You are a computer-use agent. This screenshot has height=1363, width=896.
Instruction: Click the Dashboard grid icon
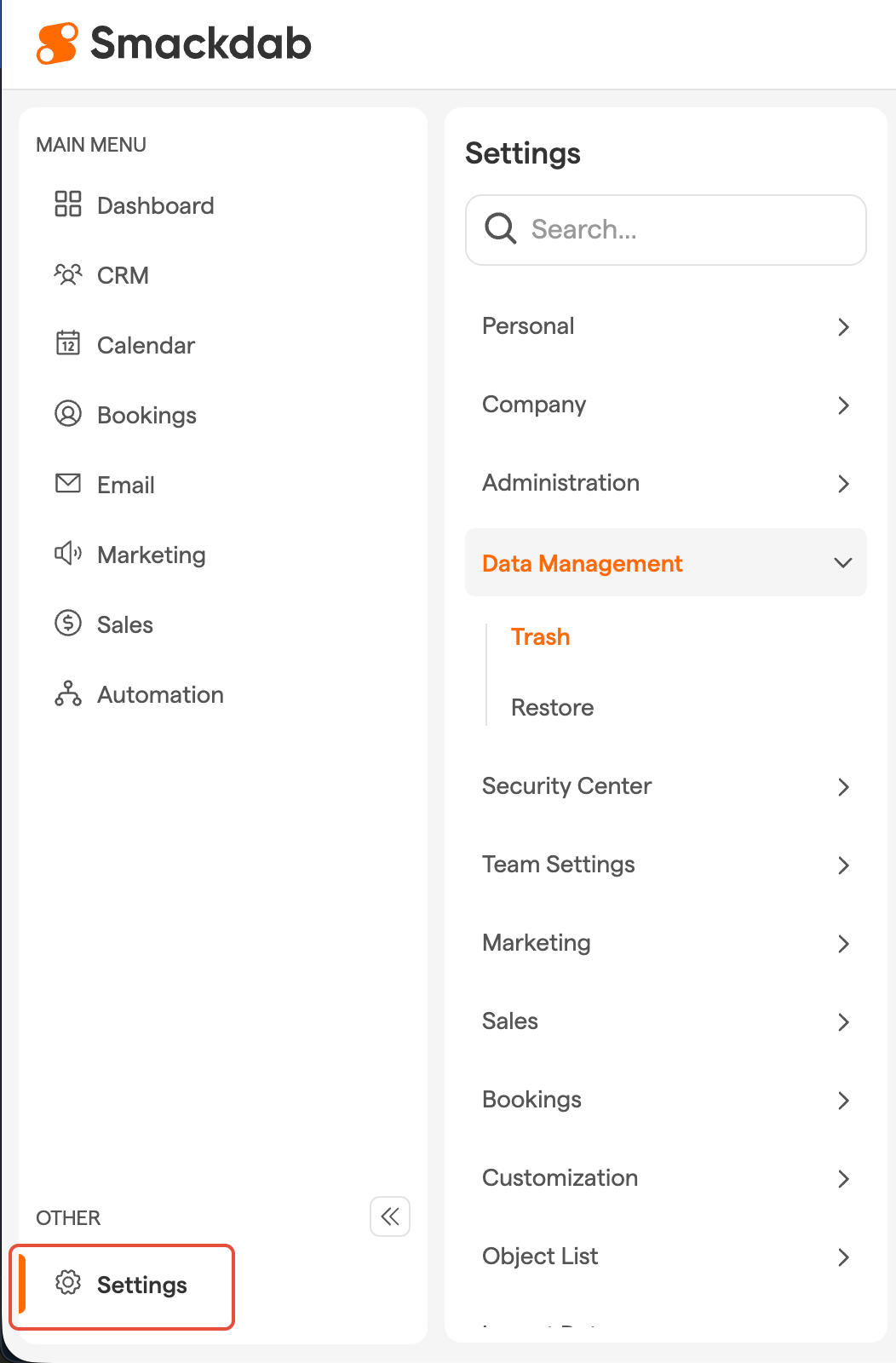(68, 204)
